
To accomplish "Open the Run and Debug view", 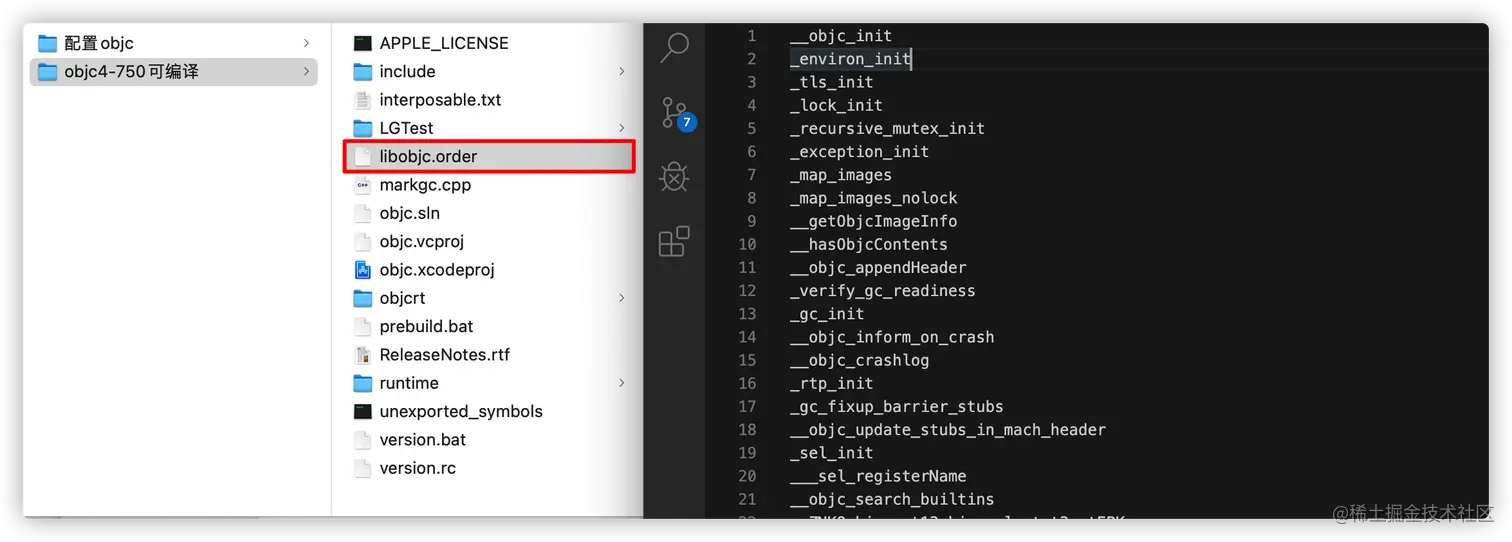I will [x=675, y=177].
